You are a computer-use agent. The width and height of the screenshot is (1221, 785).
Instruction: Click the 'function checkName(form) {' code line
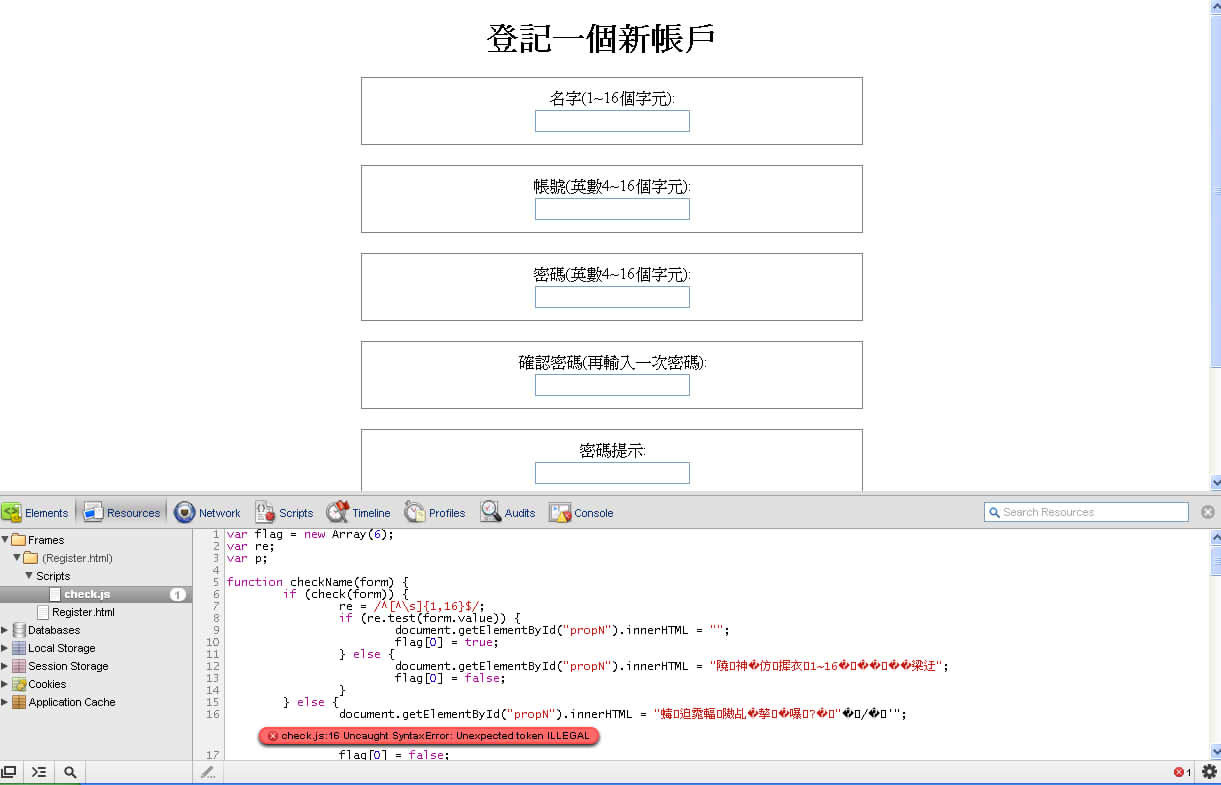(318, 582)
